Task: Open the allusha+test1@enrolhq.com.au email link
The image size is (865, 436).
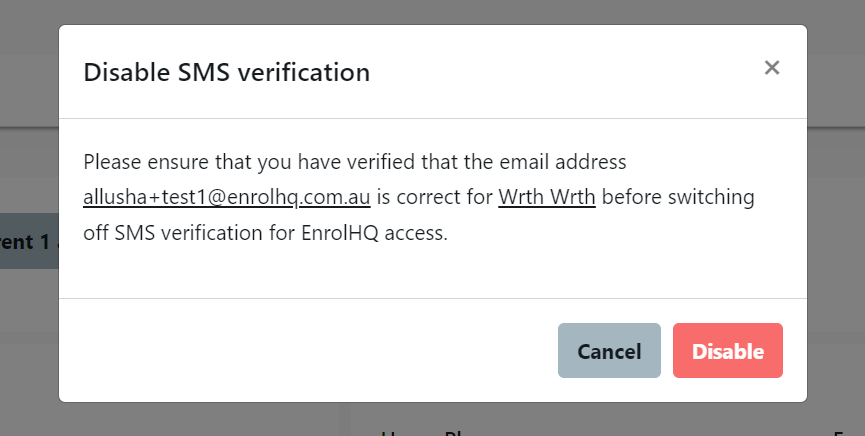Action: click(227, 197)
